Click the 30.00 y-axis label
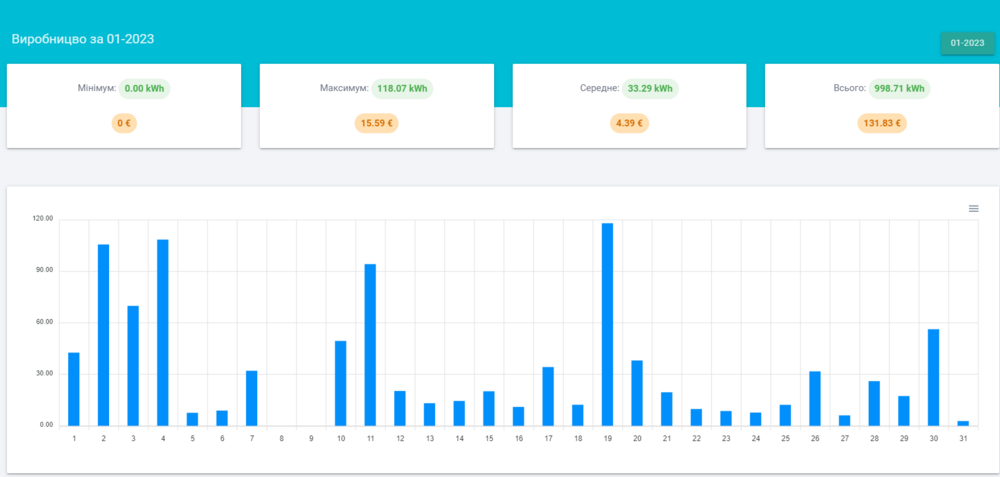 (45, 374)
